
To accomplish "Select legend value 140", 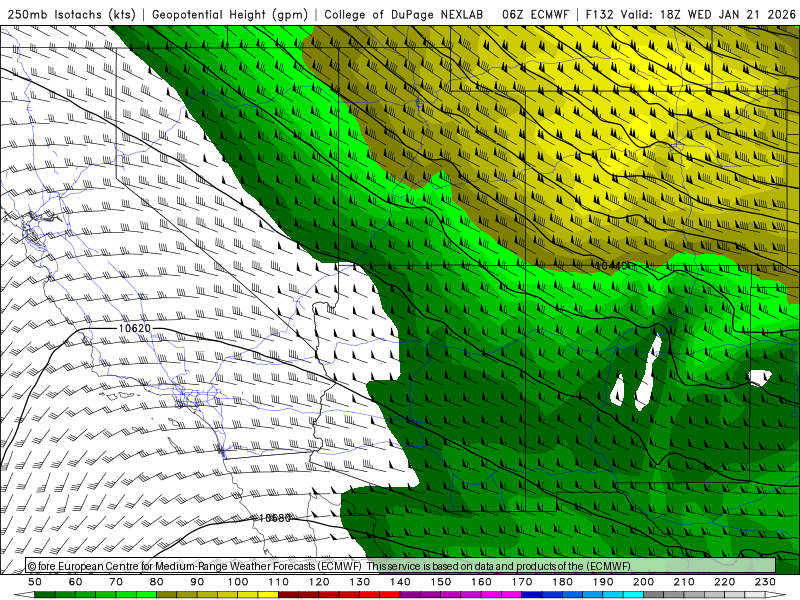I will [400, 582].
